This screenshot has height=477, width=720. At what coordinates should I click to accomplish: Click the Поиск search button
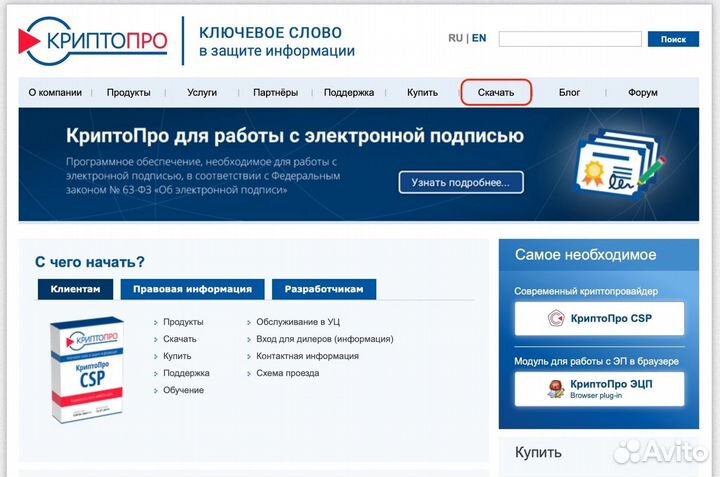(673, 39)
